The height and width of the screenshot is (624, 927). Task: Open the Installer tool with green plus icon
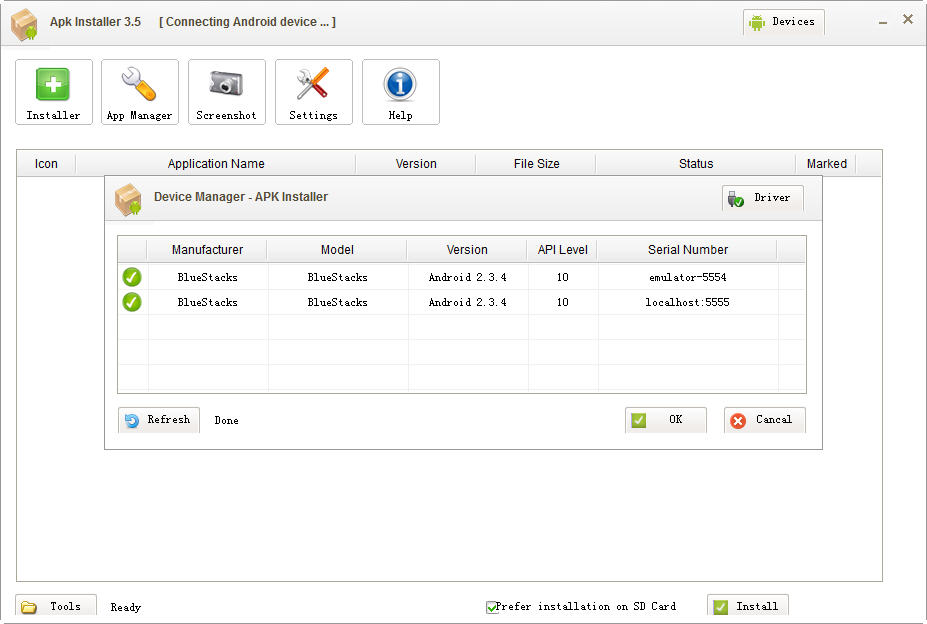[53, 91]
